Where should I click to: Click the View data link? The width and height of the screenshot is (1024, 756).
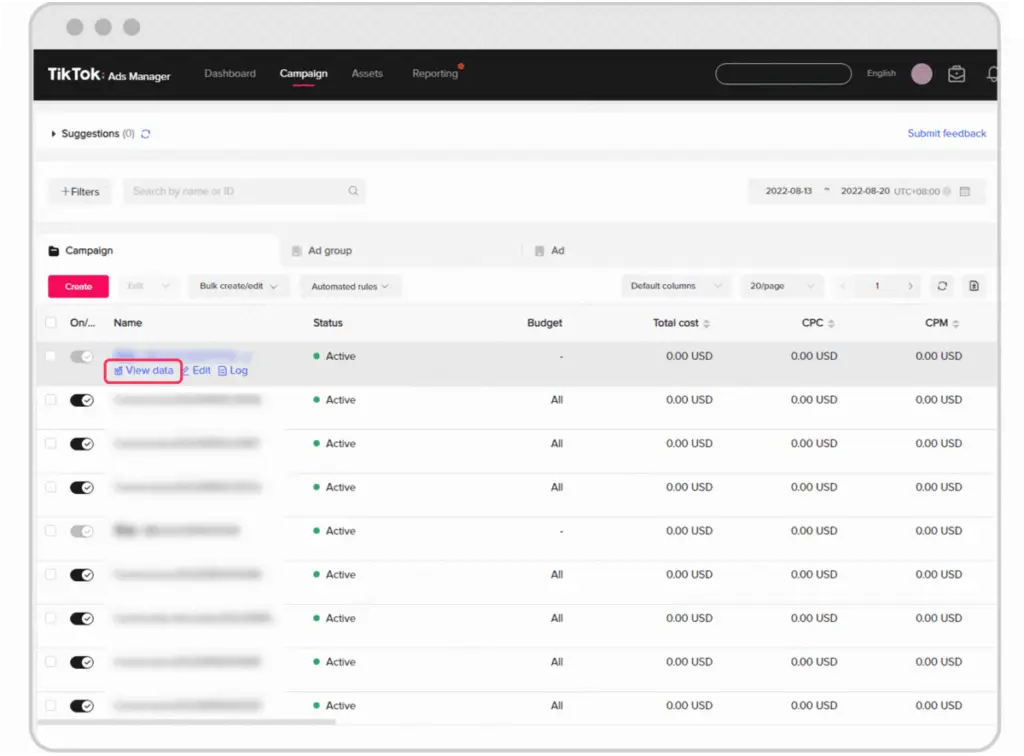click(144, 371)
